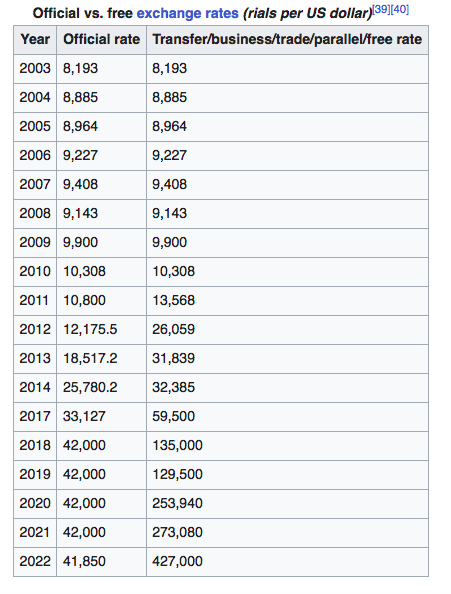The image size is (451, 594).
Task: Click official rate 12,175.5 cell
Action: [101, 330]
